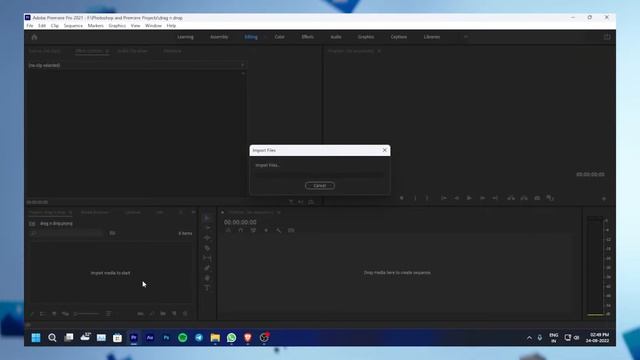The image size is (640, 360).
Task: Click Create New Search Bin icon
Action: [x=112, y=233]
